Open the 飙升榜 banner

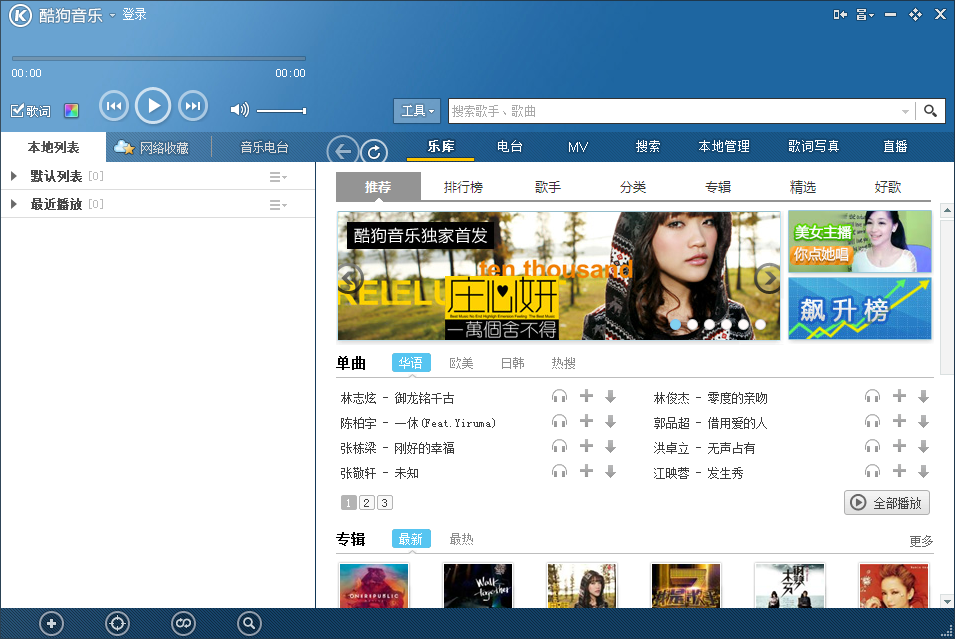pyautogui.click(x=859, y=309)
